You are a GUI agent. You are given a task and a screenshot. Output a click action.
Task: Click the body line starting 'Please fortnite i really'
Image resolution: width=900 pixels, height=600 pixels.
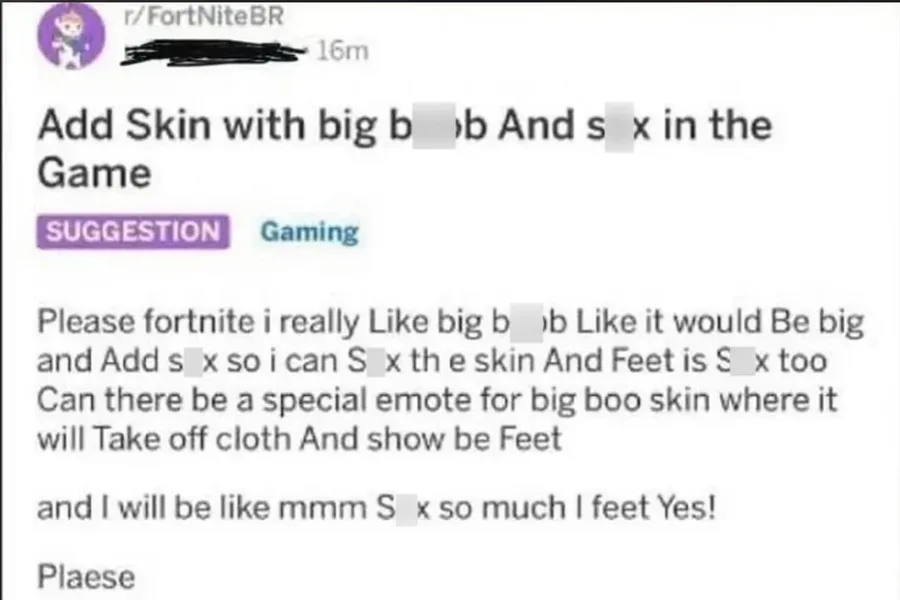tap(451, 322)
